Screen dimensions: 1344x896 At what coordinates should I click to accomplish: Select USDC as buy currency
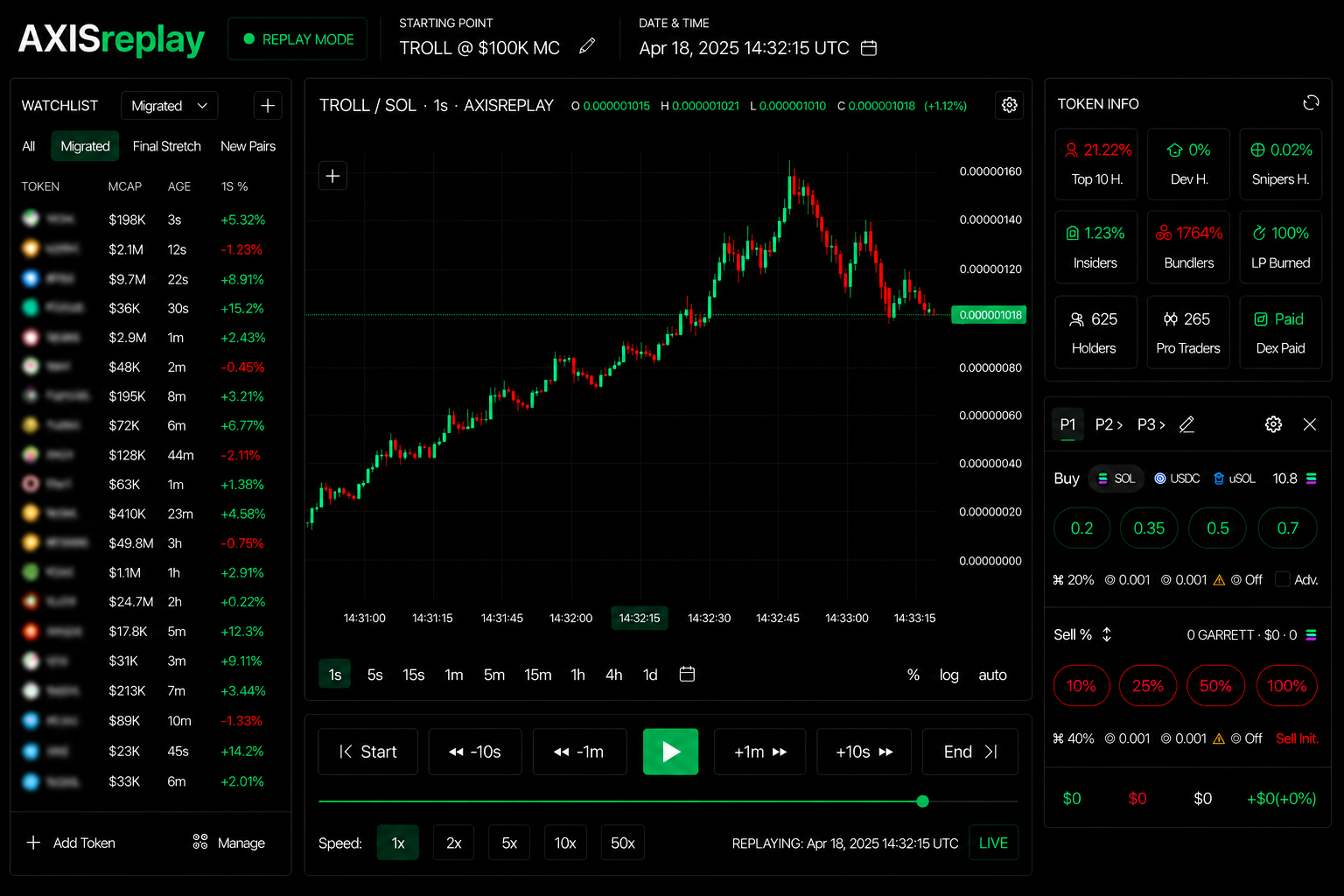(x=1177, y=479)
